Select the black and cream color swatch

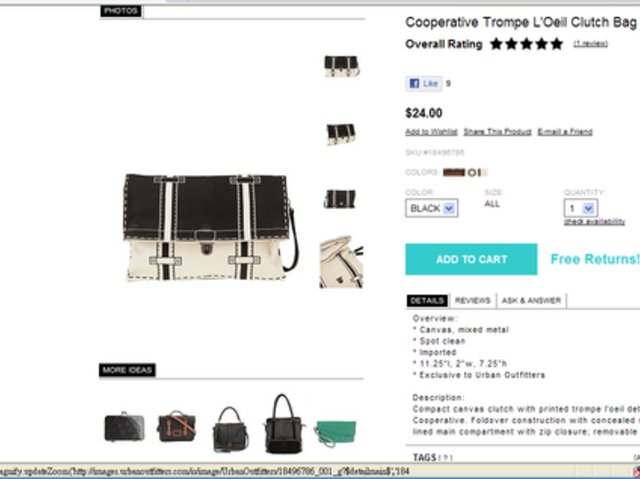(476, 172)
